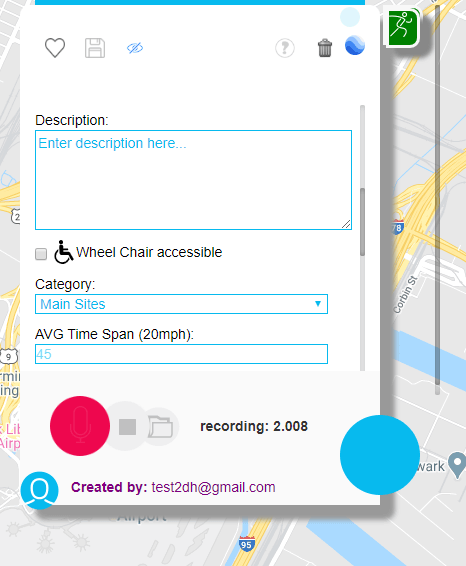466x566 pixels.
Task: Click the AVG Time Span input field
Action: tap(182, 354)
